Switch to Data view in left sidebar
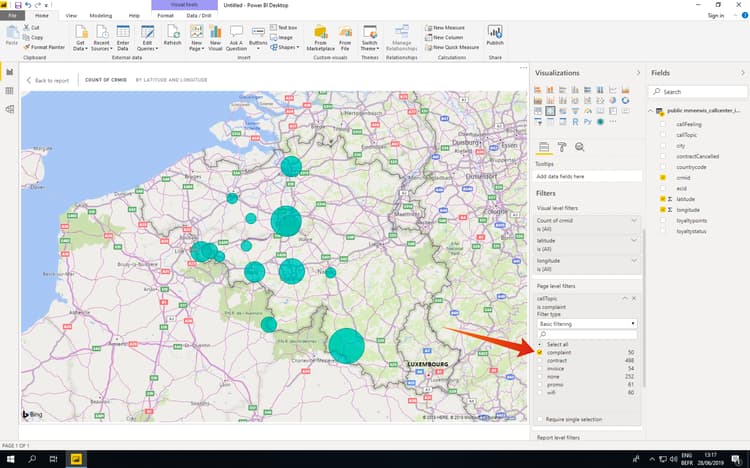Screen dimensions: 750x468 (x=10, y=91)
